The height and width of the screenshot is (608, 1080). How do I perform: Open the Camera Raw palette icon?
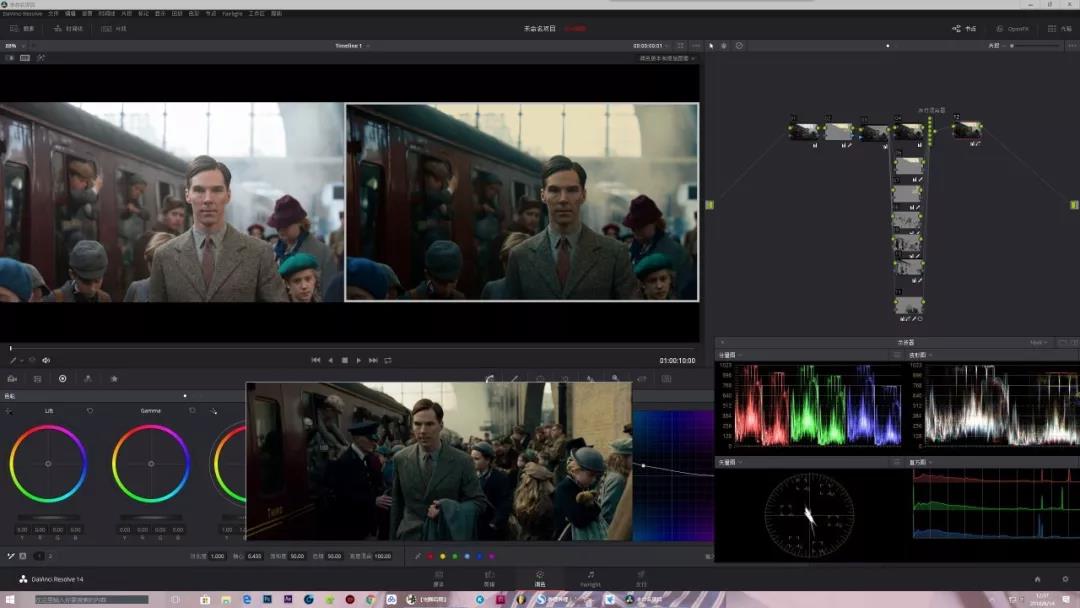pyautogui.click(x=12, y=379)
